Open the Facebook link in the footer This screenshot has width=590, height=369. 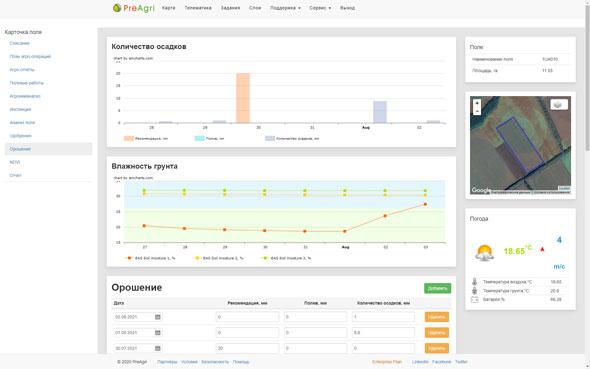[441, 362]
